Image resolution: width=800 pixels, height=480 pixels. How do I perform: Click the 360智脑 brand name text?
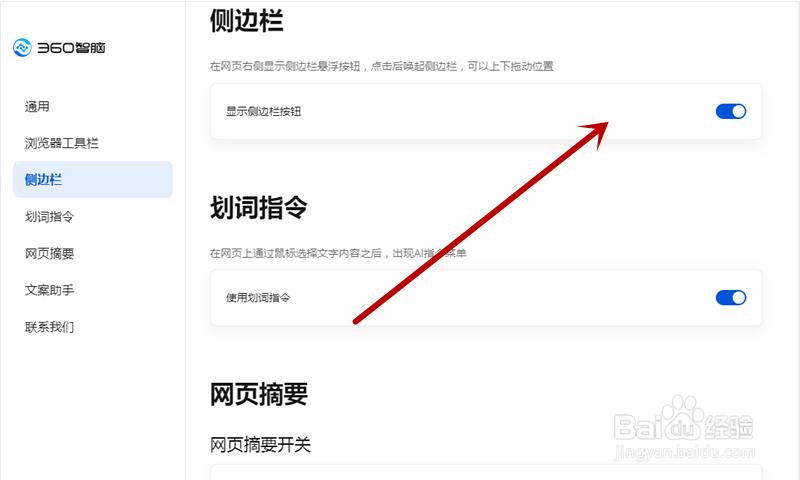click(71, 48)
